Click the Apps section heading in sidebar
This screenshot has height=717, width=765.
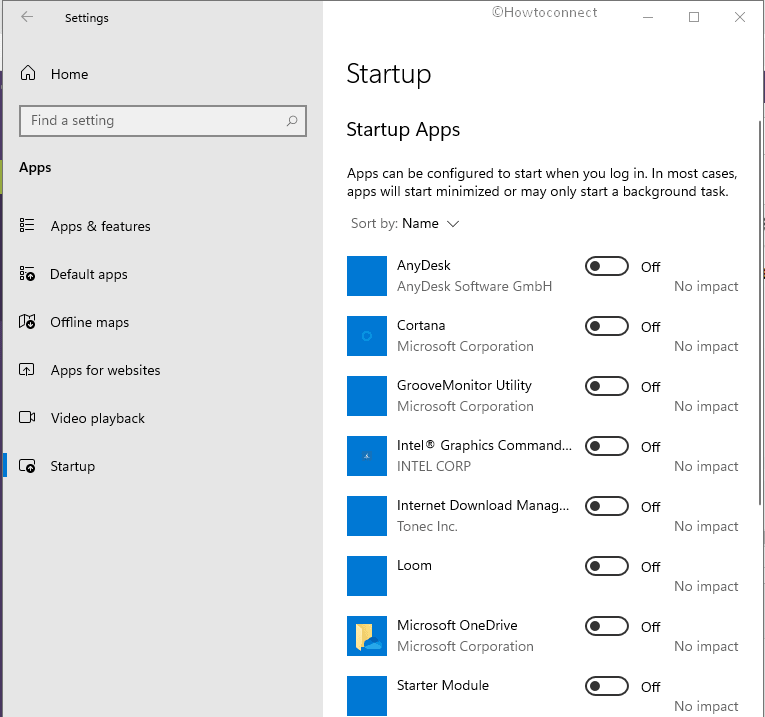[35, 168]
